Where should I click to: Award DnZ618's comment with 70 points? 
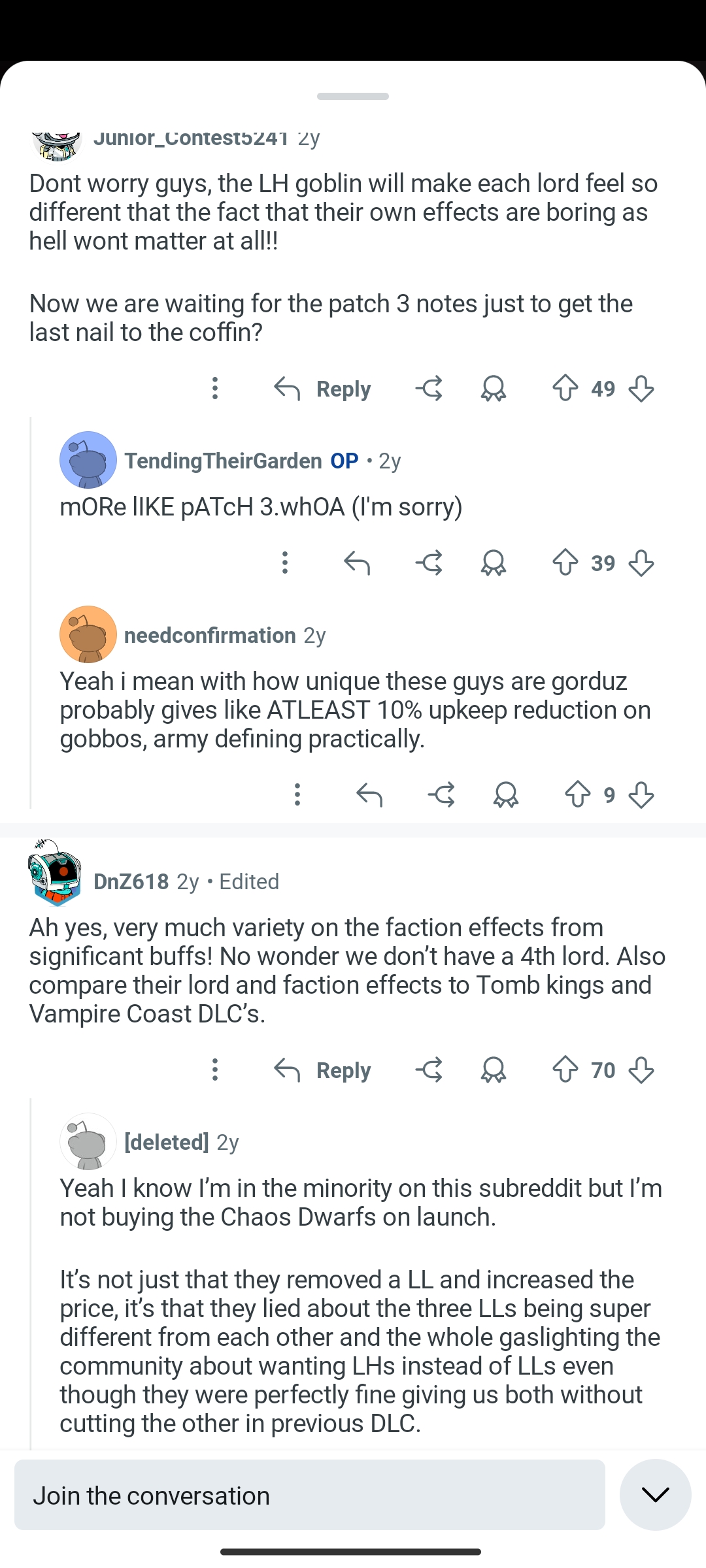[494, 1070]
